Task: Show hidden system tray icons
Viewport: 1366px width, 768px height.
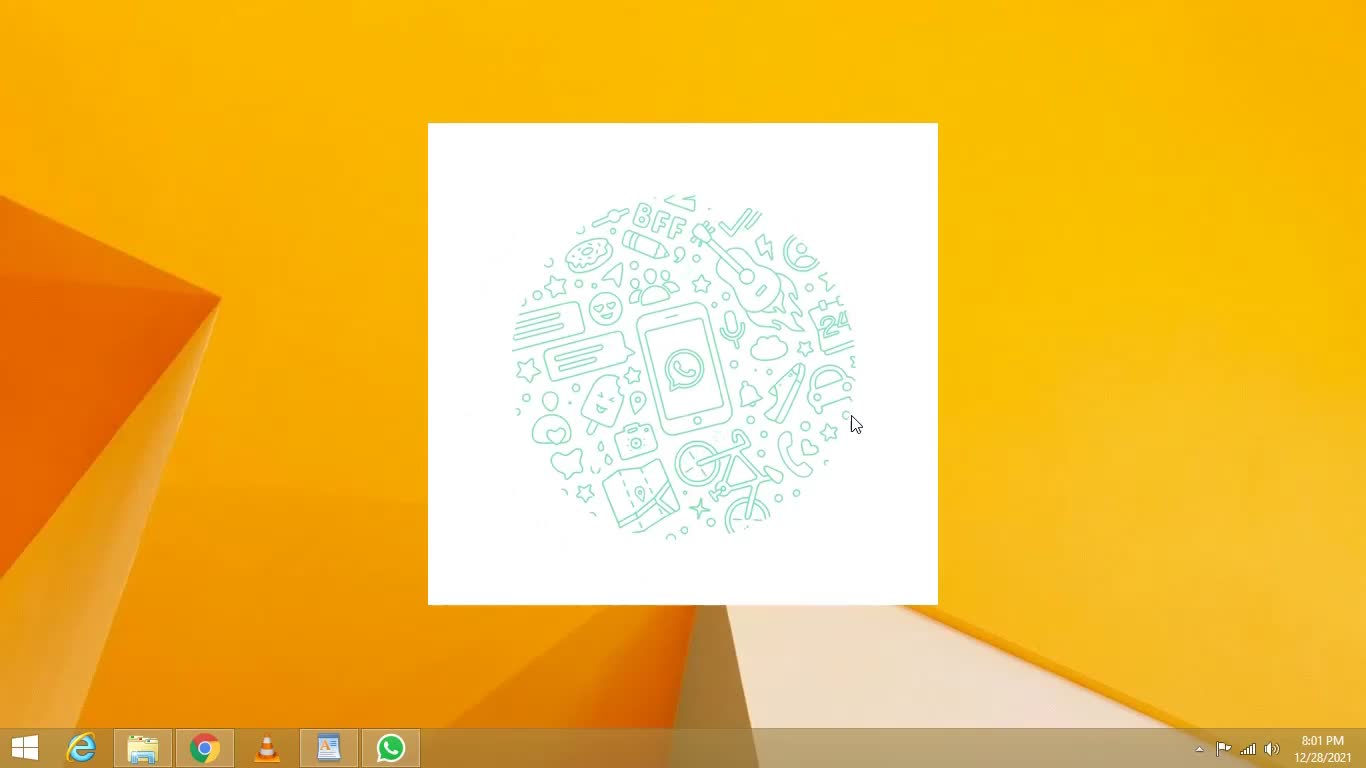Action: (1200, 749)
